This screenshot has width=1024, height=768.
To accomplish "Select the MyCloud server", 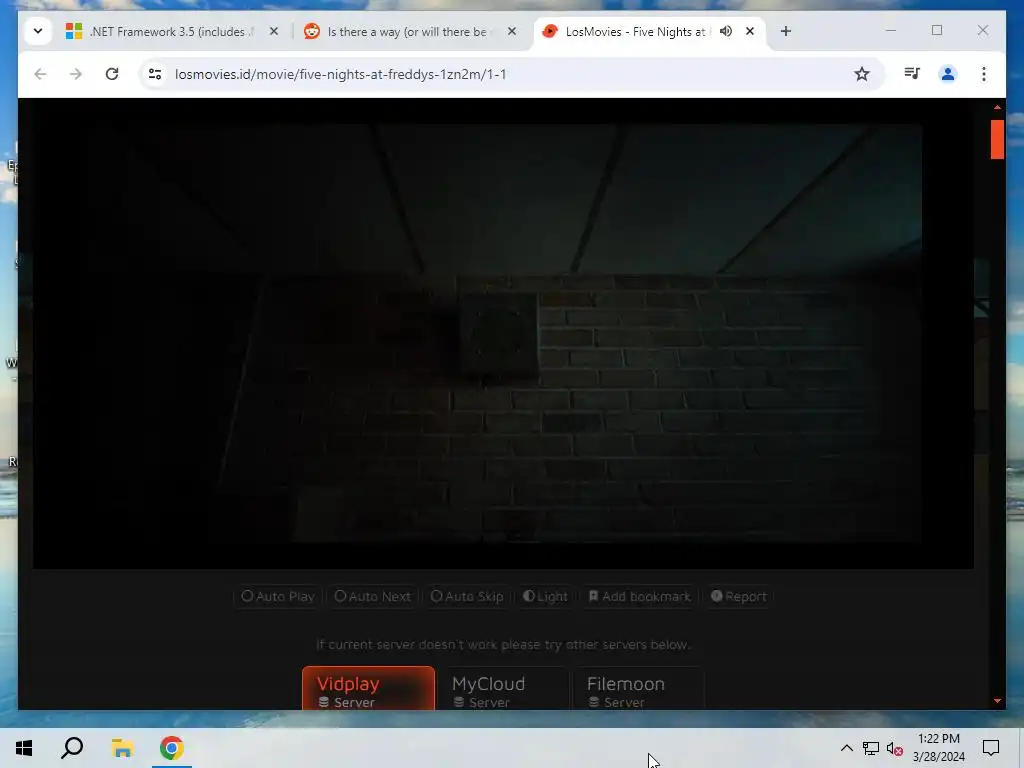I will pos(504,688).
